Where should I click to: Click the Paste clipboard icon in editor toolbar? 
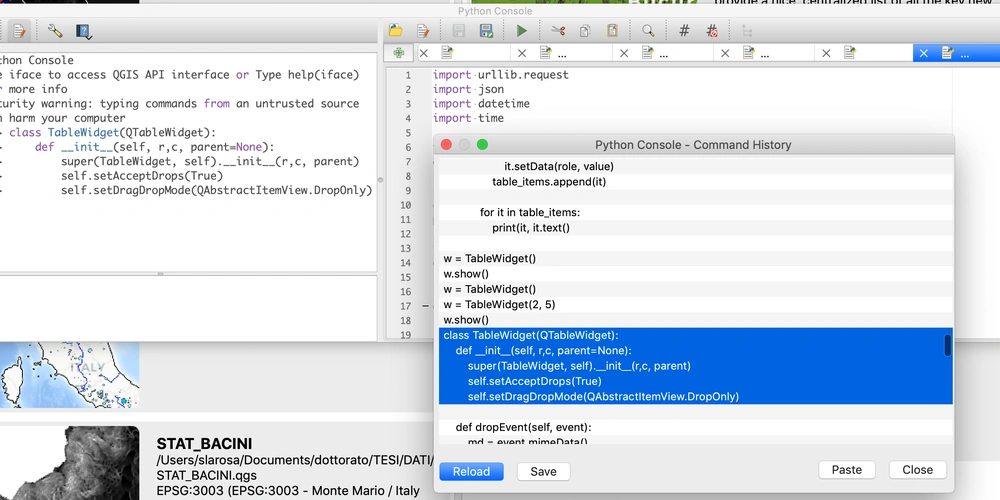[612, 31]
